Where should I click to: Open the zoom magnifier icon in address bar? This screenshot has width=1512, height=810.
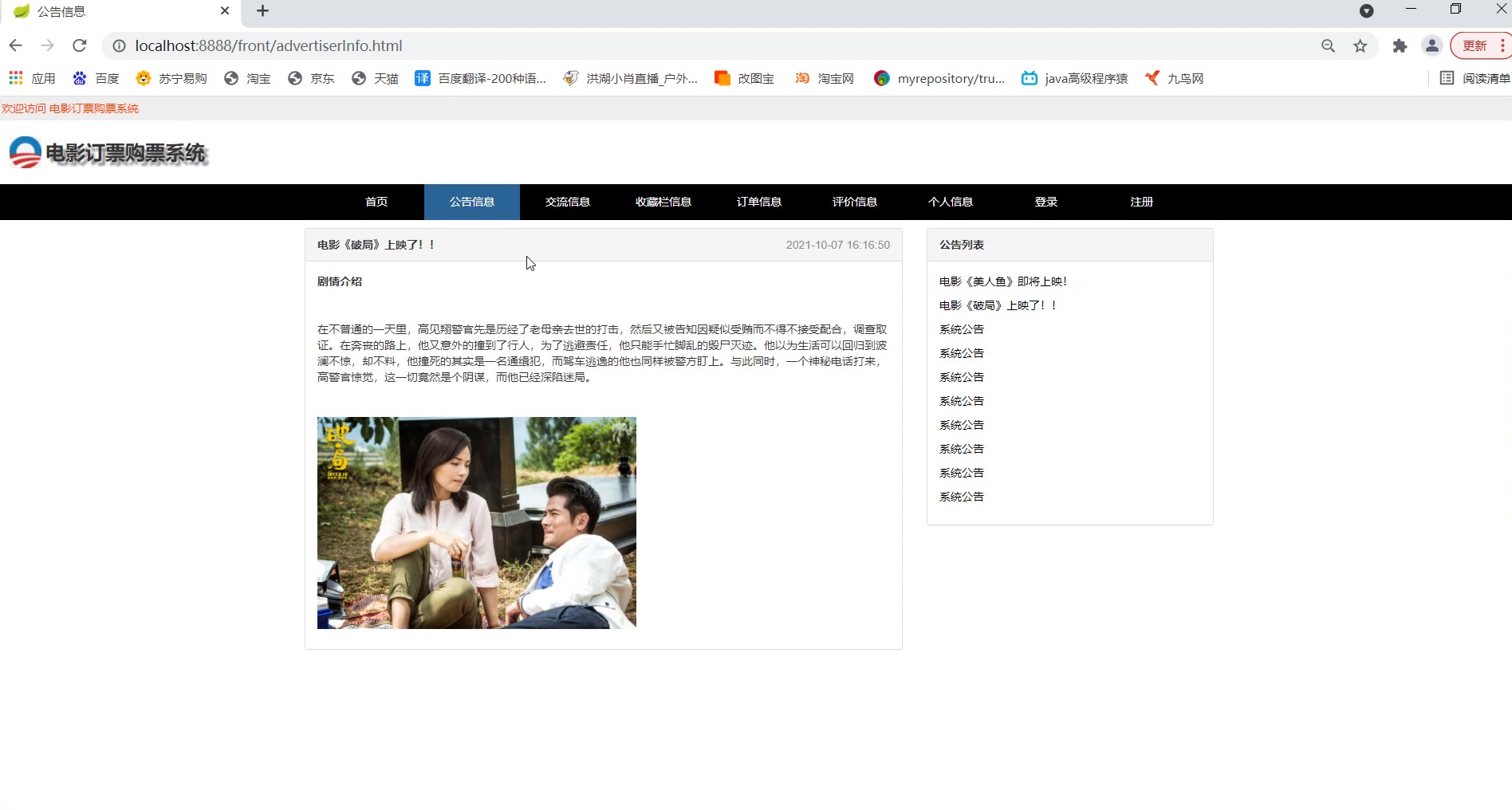point(1328,46)
